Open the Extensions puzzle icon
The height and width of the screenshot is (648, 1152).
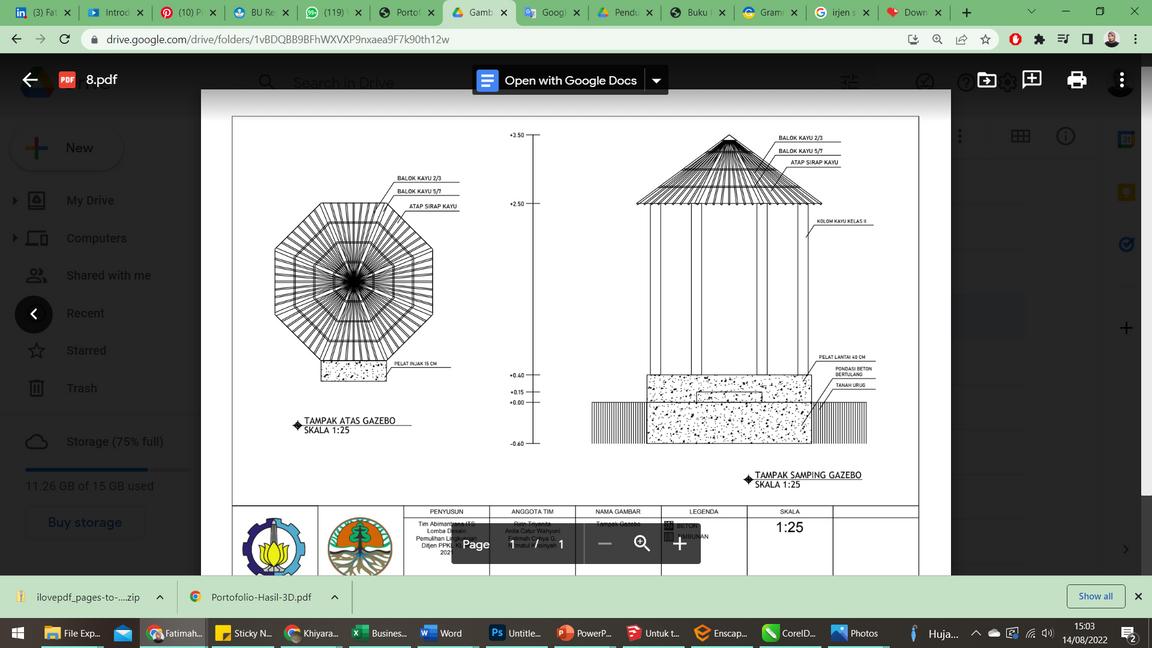click(1039, 40)
